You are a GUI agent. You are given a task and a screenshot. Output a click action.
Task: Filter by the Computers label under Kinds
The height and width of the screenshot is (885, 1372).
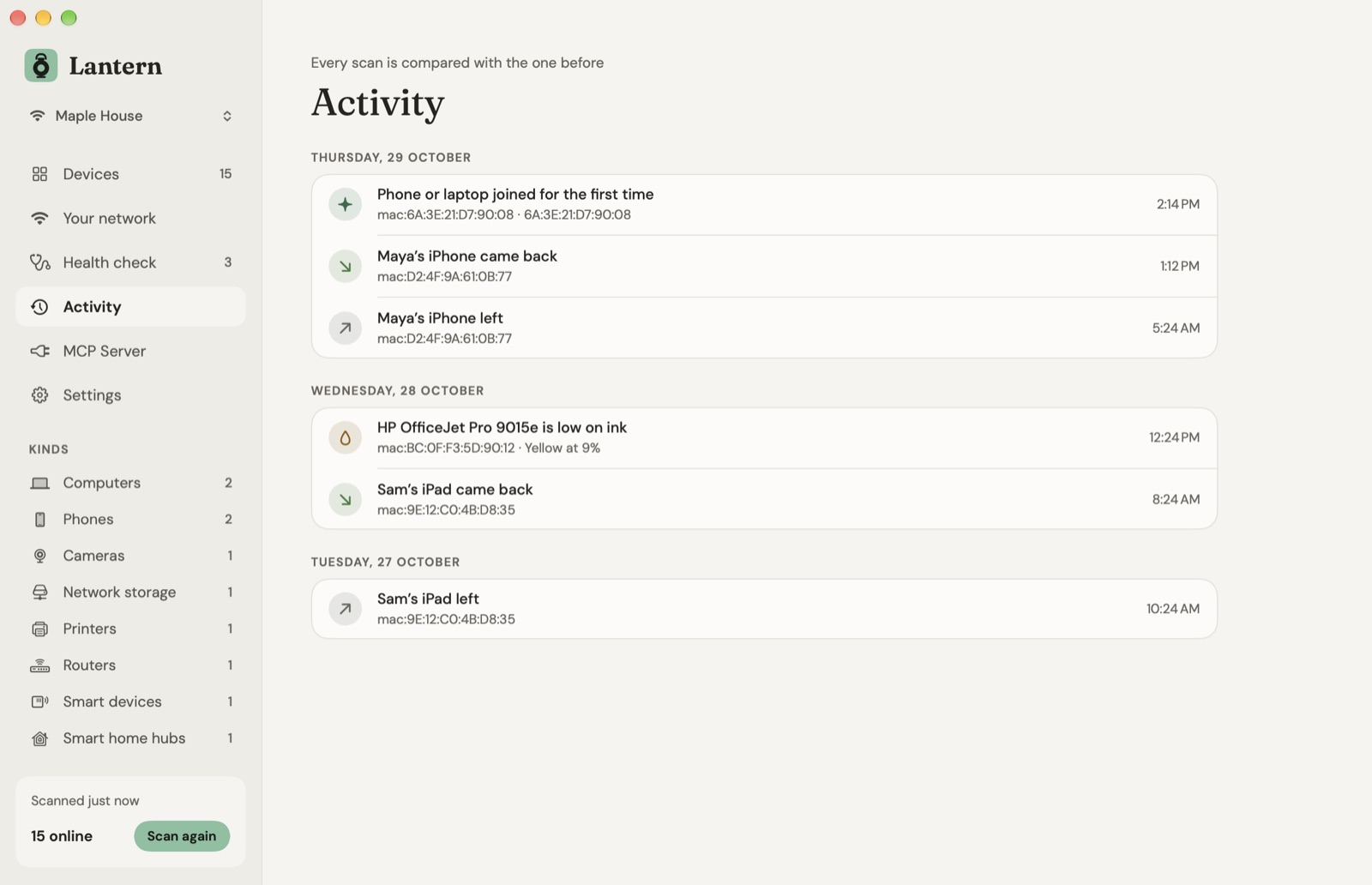(x=102, y=483)
